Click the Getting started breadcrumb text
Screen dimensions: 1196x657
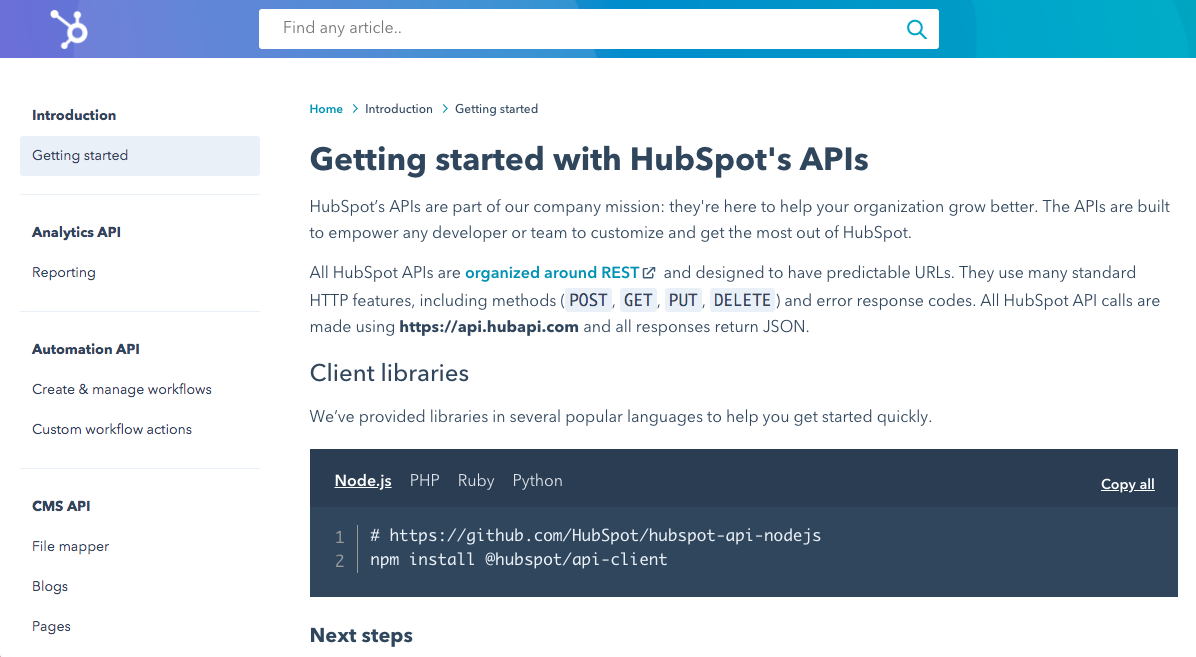coord(497,109)
